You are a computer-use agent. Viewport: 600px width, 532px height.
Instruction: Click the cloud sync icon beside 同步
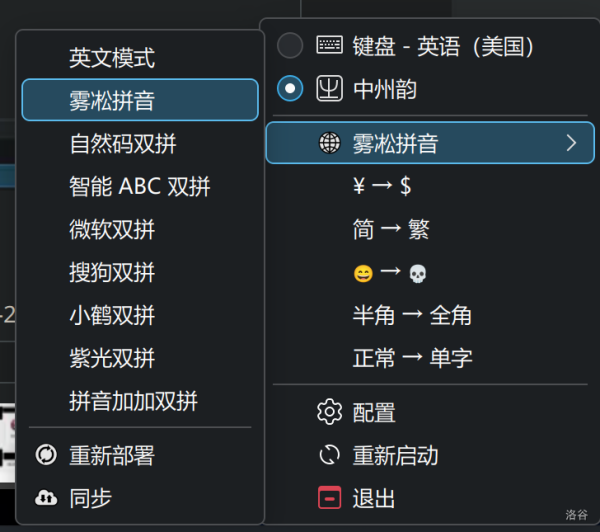[46, 498]
